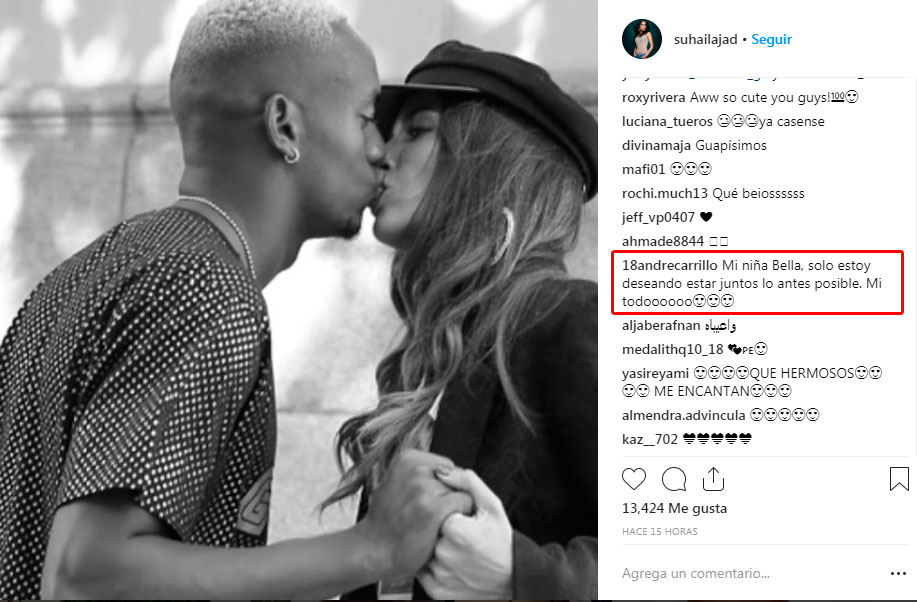Open the comment speech bubble icon
This screenshot has height=602, width=917.
point(674,479)
